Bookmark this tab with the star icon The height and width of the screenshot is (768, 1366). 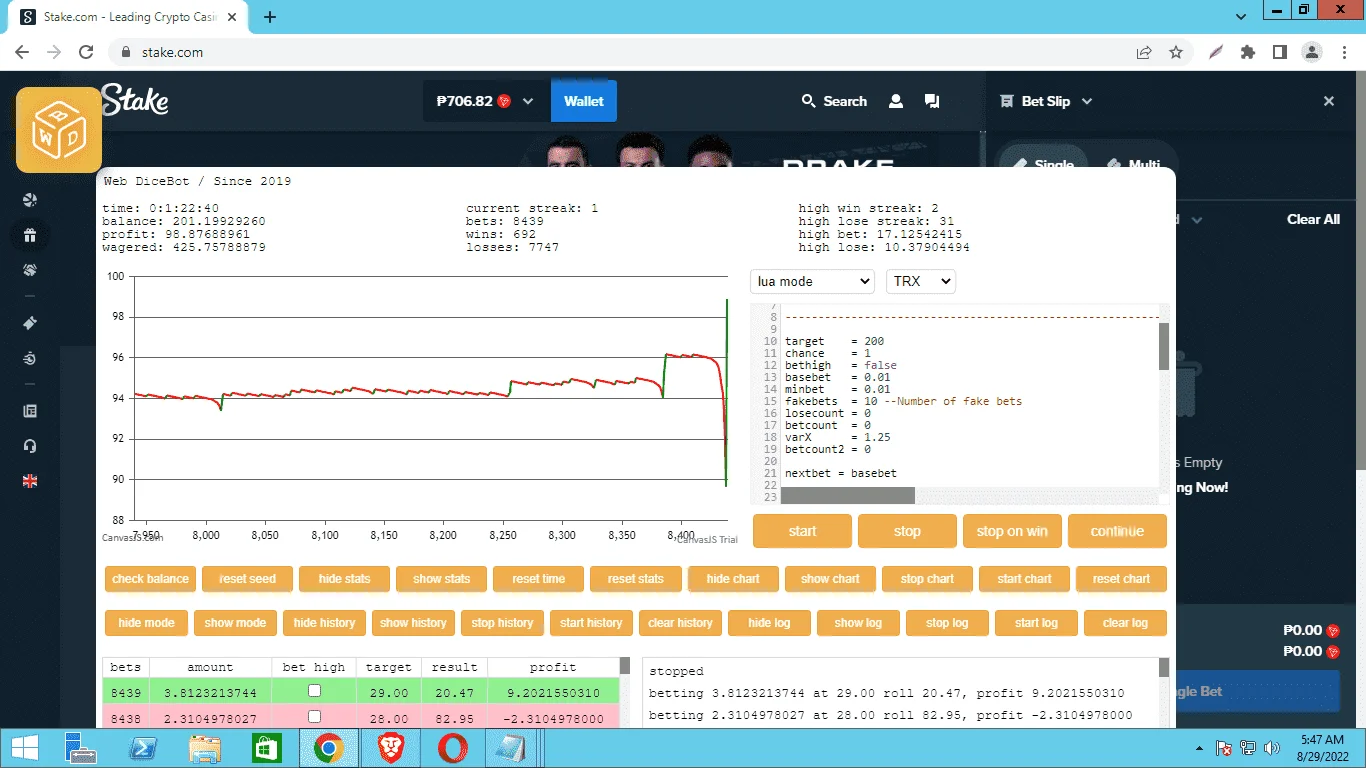[1176, 52]
